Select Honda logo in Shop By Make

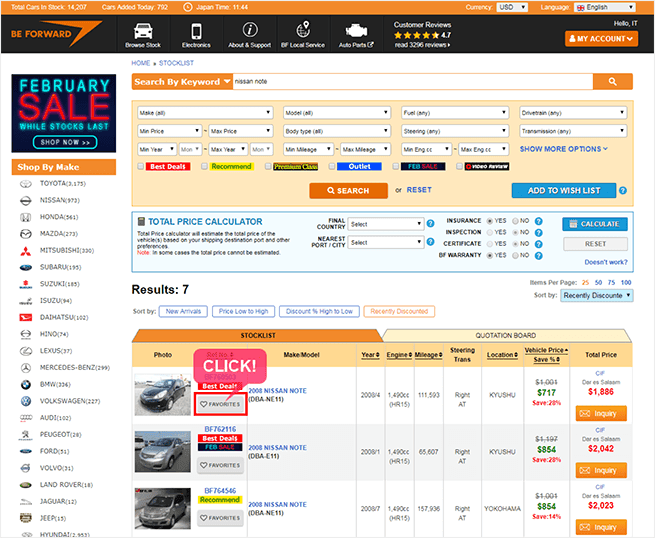click(26, 217)
